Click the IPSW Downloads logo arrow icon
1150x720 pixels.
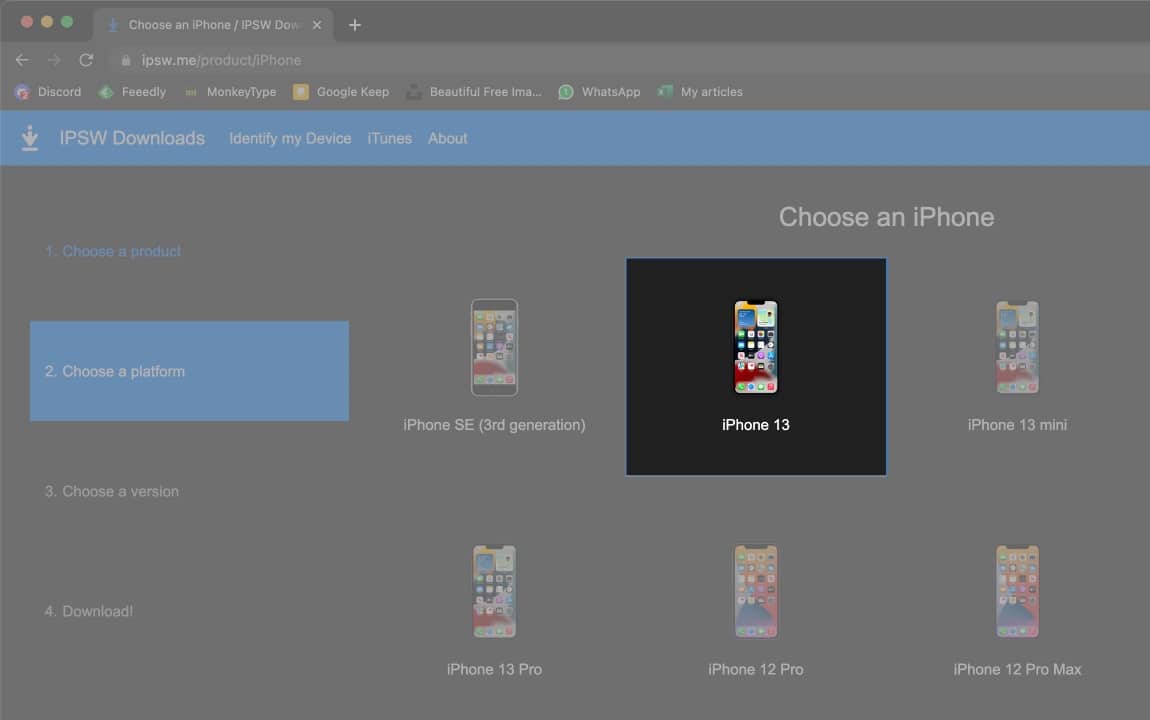[30, 139]
